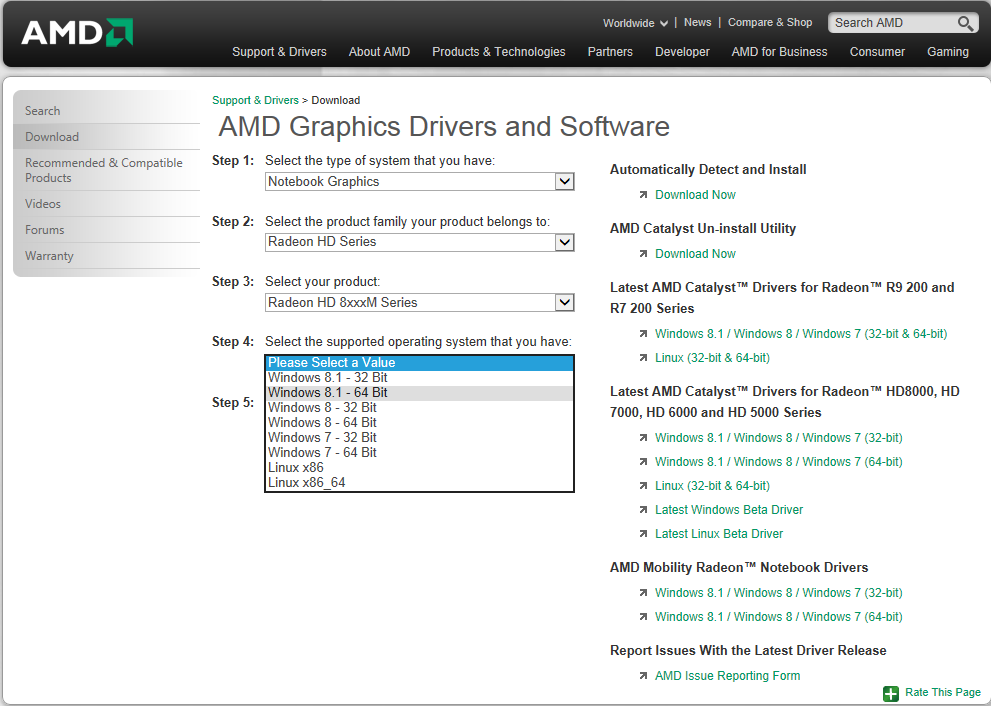This screenshot has height=706, width=991.
Task: Click the AMD logo
Action: [77, 33]
